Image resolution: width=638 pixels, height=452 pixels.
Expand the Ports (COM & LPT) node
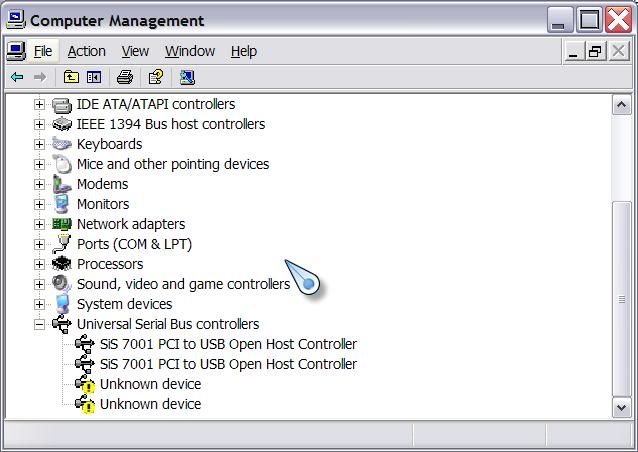click(39, 244)
